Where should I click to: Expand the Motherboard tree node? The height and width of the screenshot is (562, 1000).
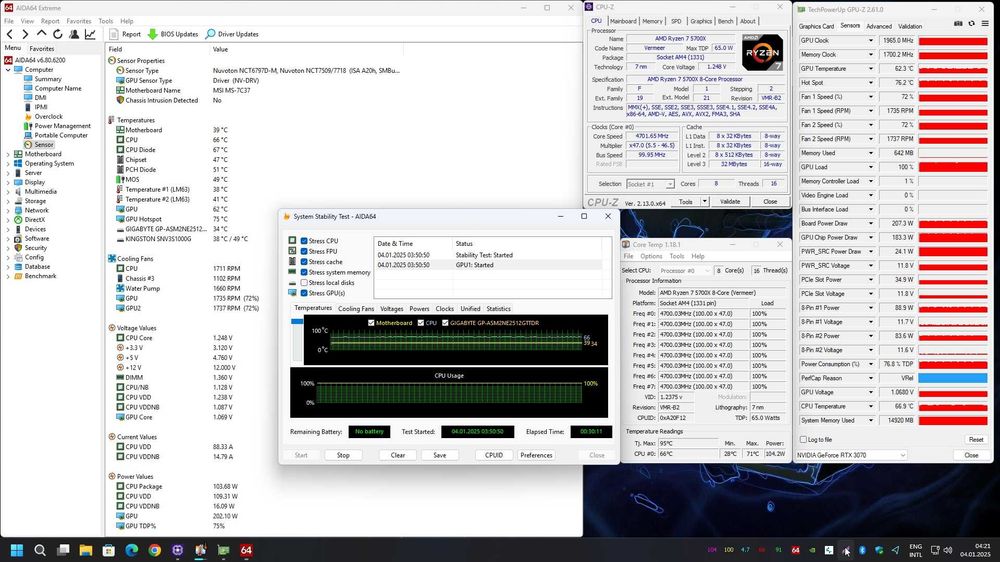(8, 154)
